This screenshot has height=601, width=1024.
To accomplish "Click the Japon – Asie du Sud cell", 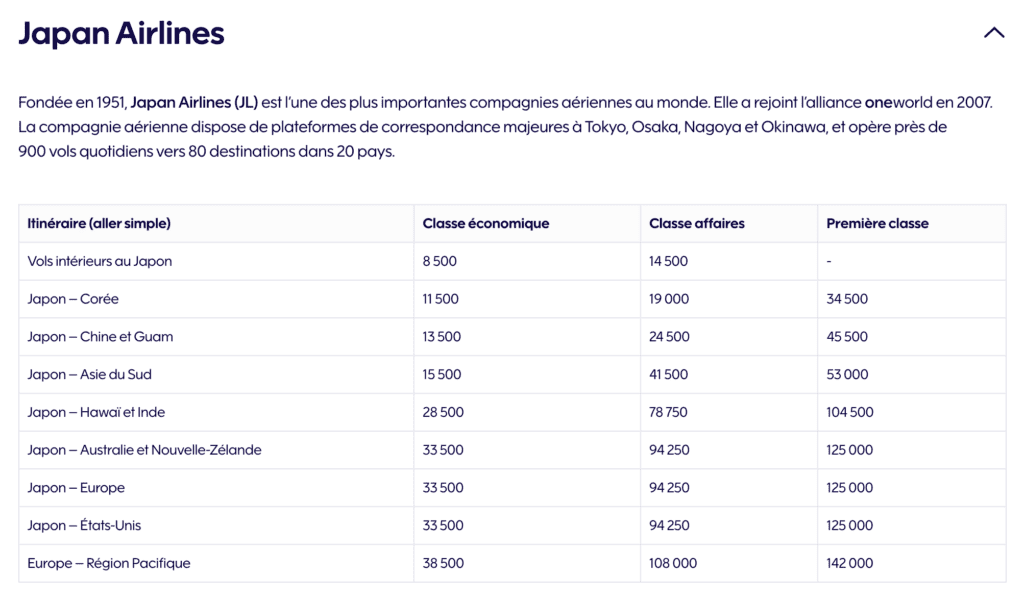I will click(x=89, y=374).
